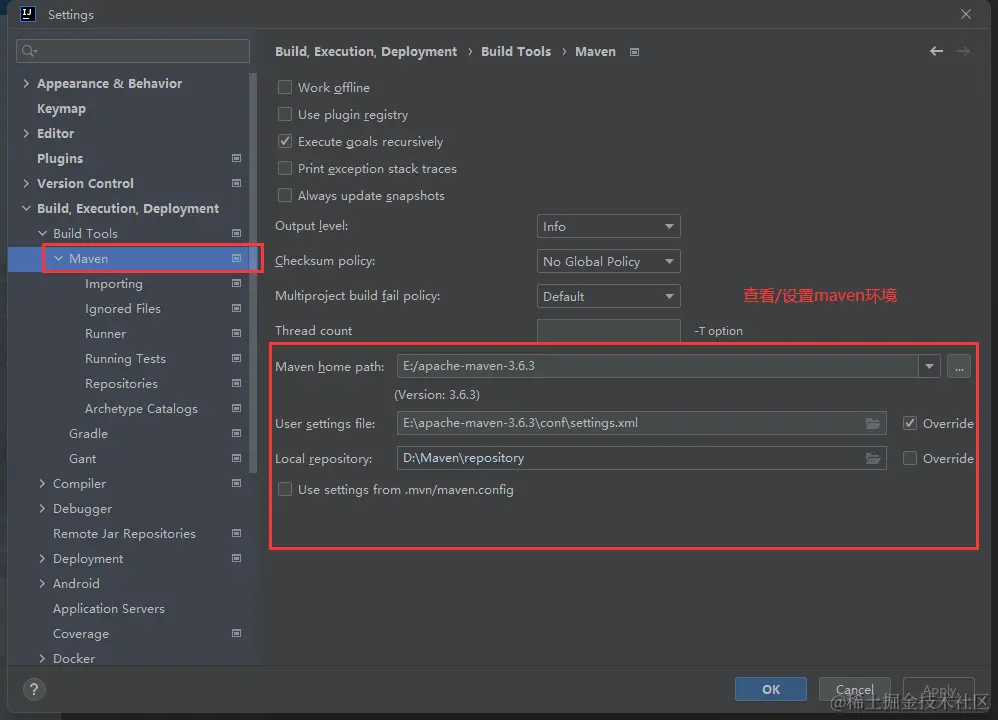Screen dimensions: 998x720
Task: Click the Thread count input field
Action: click(x=608, y=330)
